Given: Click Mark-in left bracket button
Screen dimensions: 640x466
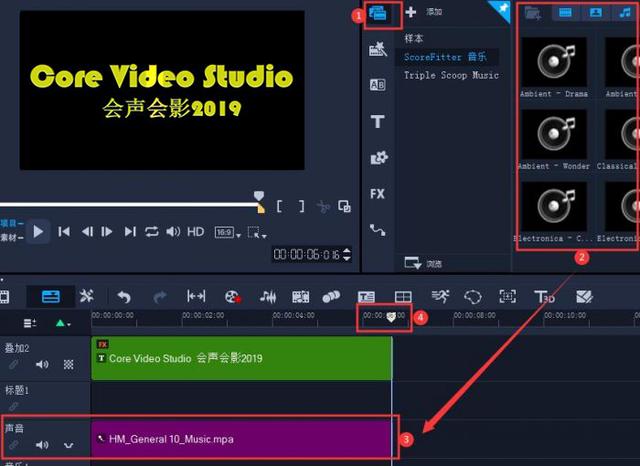Looking at the screenshot, I should (279, 206).
